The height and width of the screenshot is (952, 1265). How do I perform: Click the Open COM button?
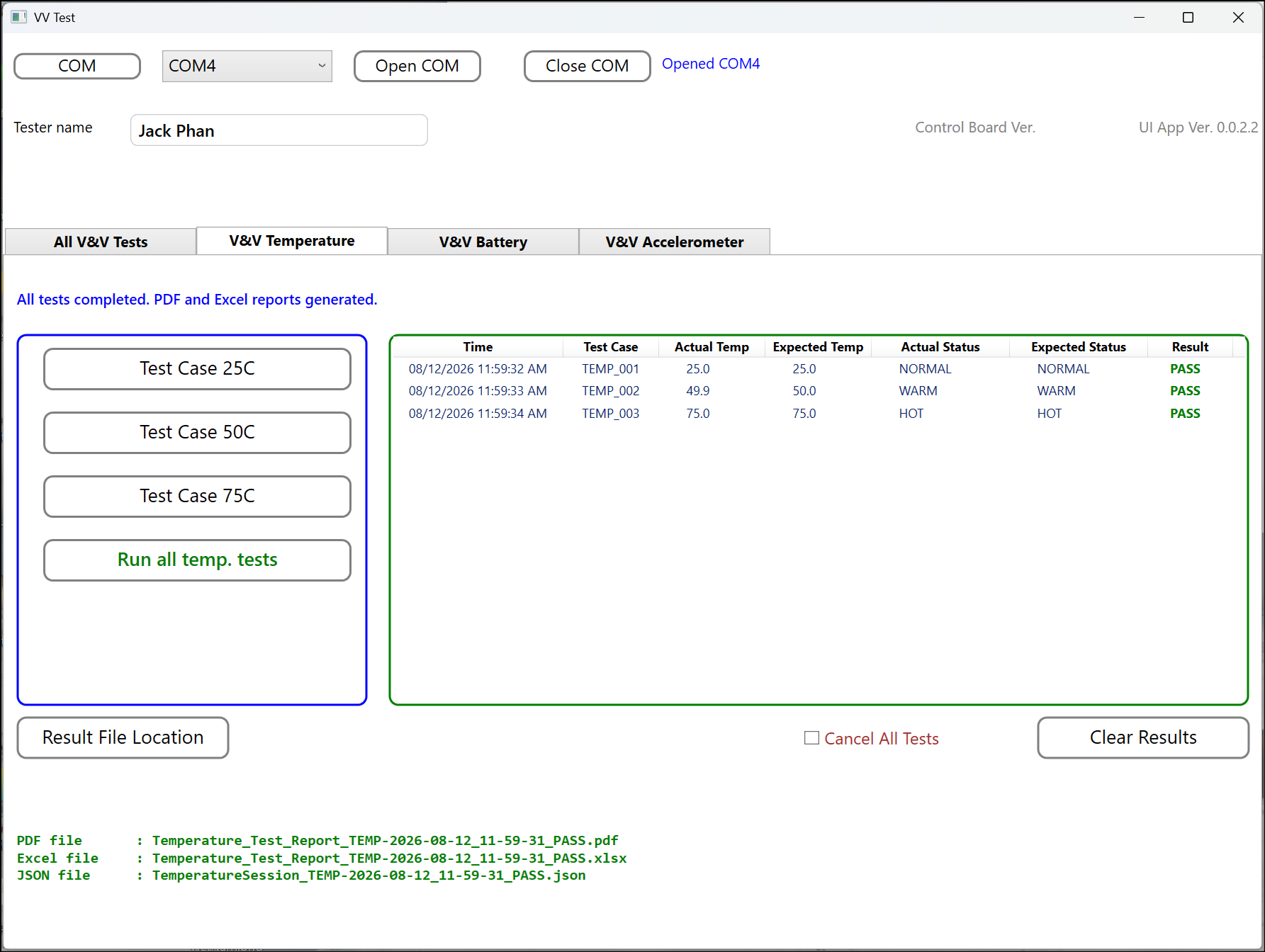pyautogui.click(x=417, y=66)
